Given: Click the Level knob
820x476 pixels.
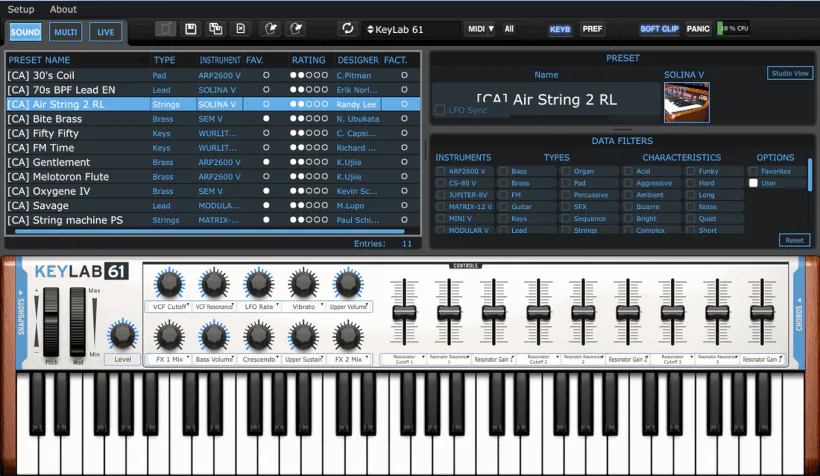Looking at the screenshot, I should [123, 335].
